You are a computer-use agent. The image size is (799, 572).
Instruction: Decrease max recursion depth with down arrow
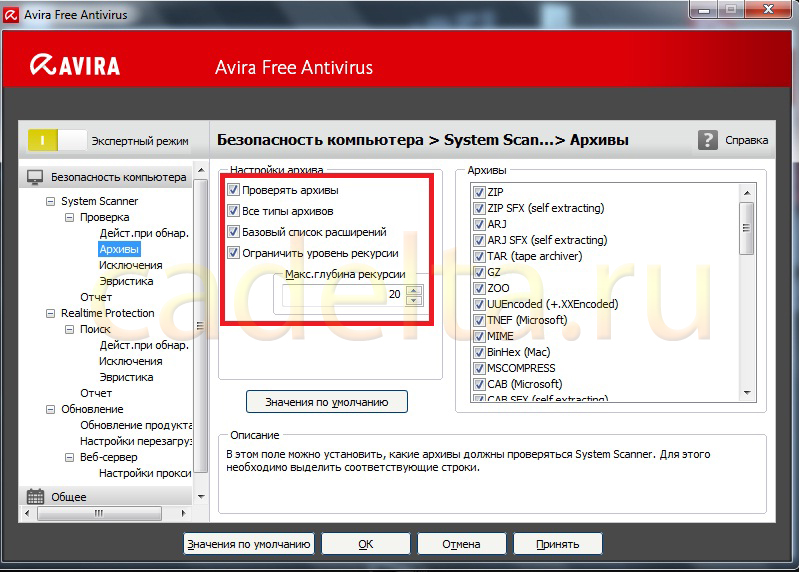pos(414,300)
